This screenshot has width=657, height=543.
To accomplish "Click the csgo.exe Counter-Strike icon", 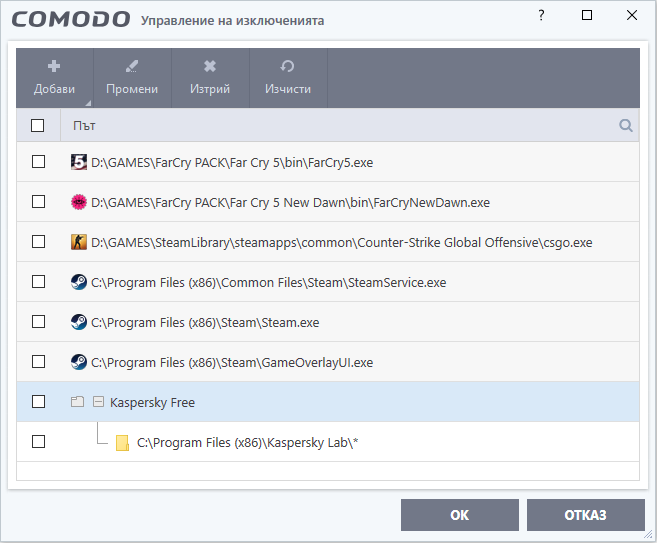I will [78, 242].
